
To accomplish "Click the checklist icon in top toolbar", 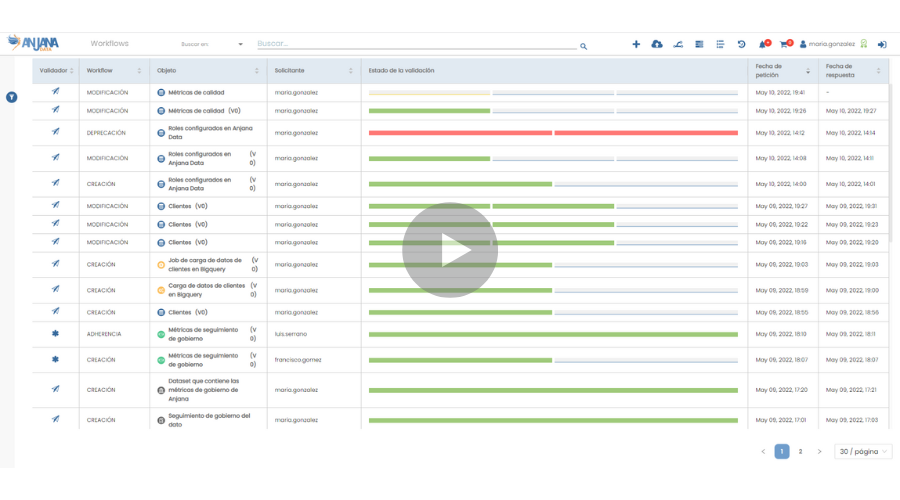I will (x=720, y=44).
